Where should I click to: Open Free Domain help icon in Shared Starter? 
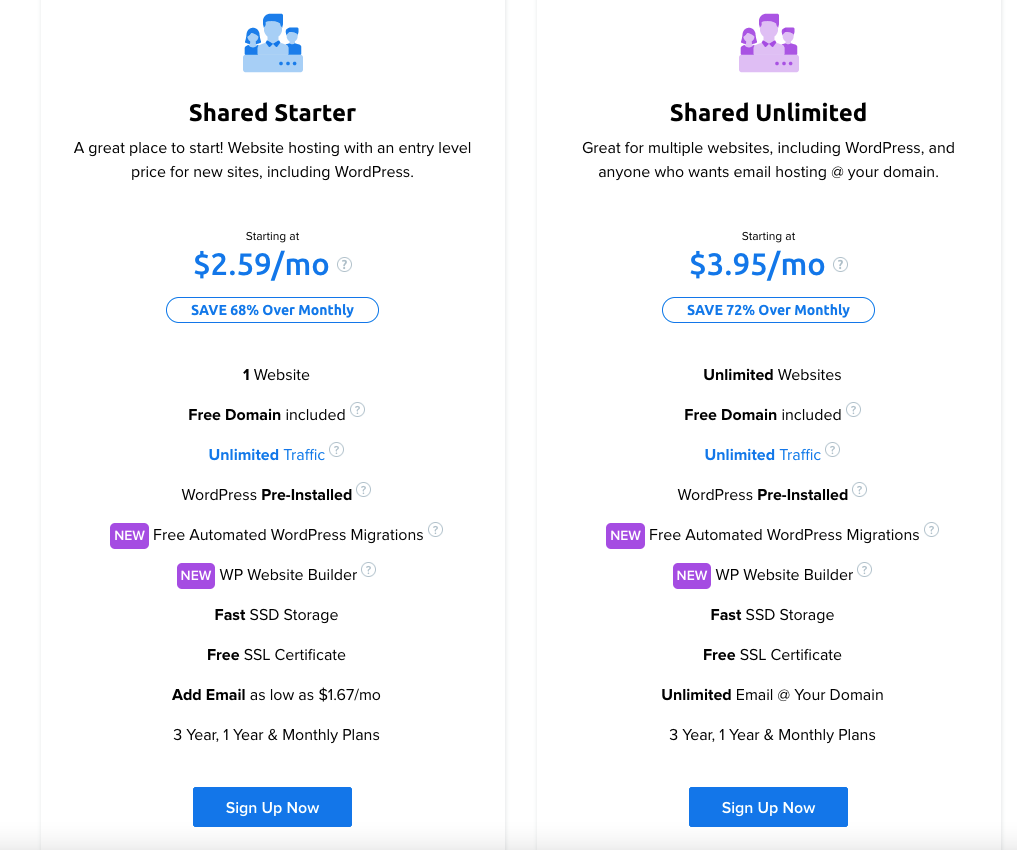[x=357, y=410]
